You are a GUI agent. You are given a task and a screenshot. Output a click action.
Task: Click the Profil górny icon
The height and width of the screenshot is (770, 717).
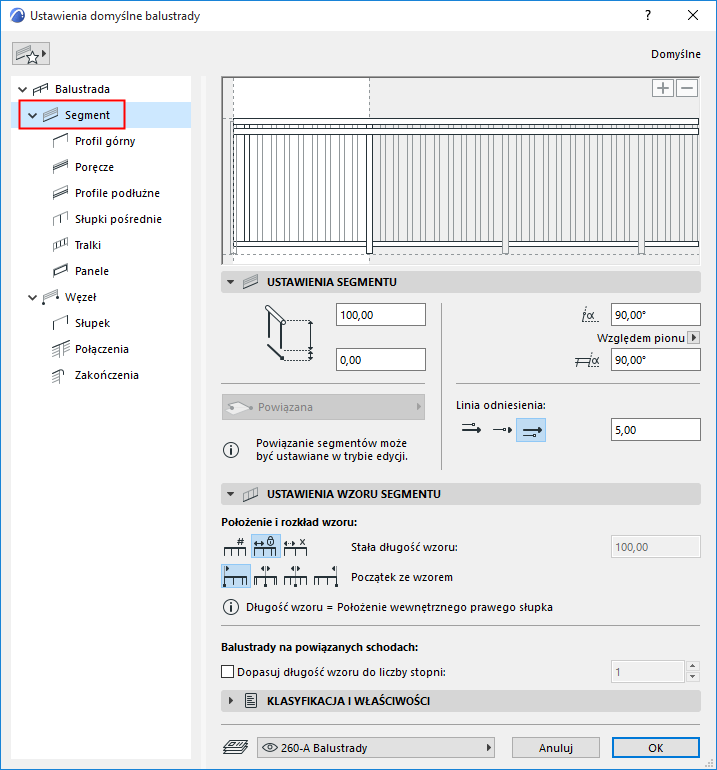(x=60, y=141)
